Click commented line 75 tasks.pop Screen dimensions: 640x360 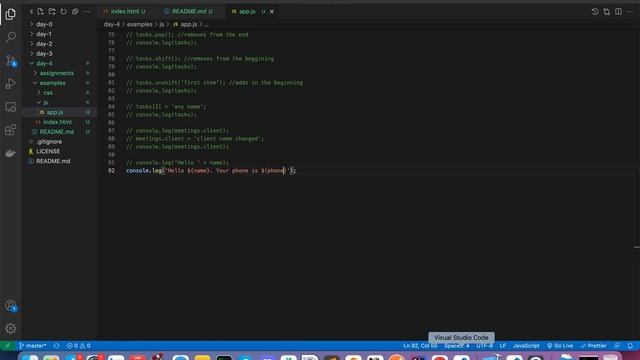(x=187, y=35)
